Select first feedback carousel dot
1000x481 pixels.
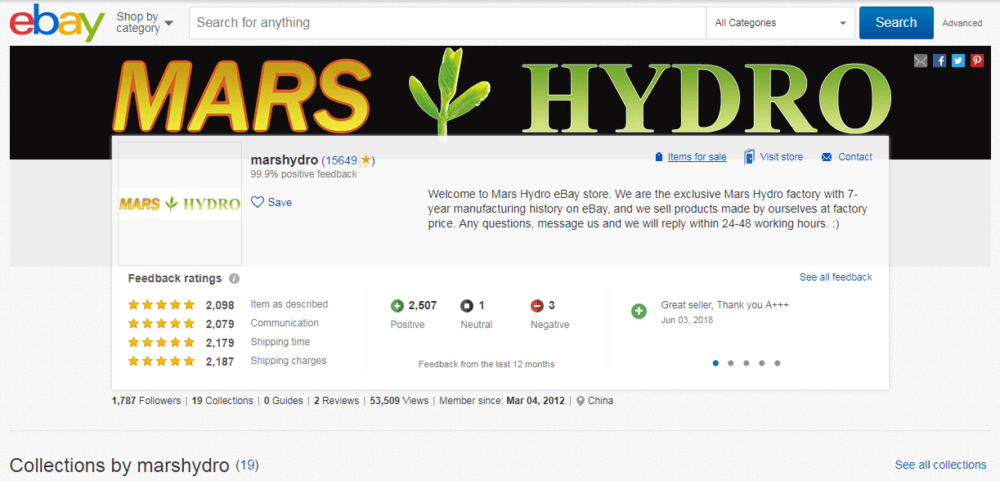point(716,363)
